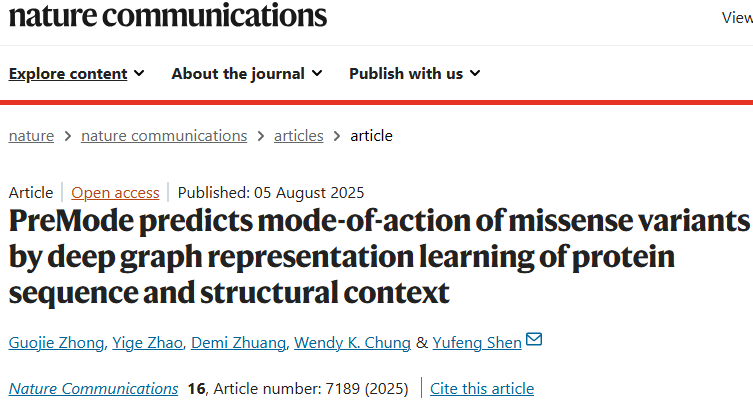
Task: Open nature communications breadcrumb link
Action: click(164, 136)
